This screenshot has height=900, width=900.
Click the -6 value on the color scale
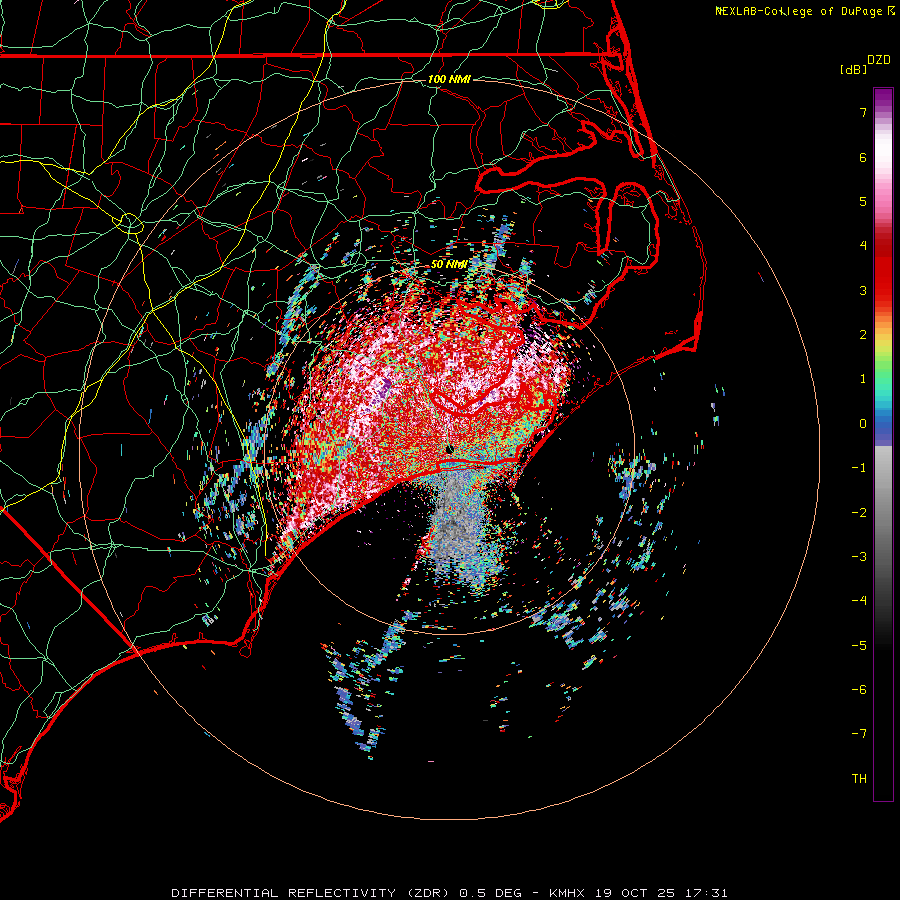[859, 690]
